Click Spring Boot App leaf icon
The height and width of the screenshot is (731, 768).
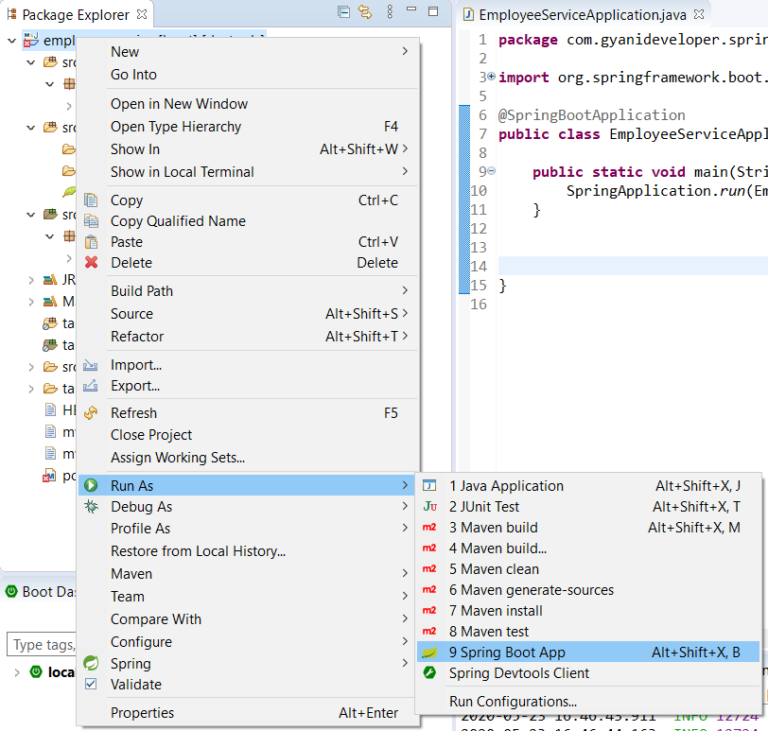(x=430, y=652)
